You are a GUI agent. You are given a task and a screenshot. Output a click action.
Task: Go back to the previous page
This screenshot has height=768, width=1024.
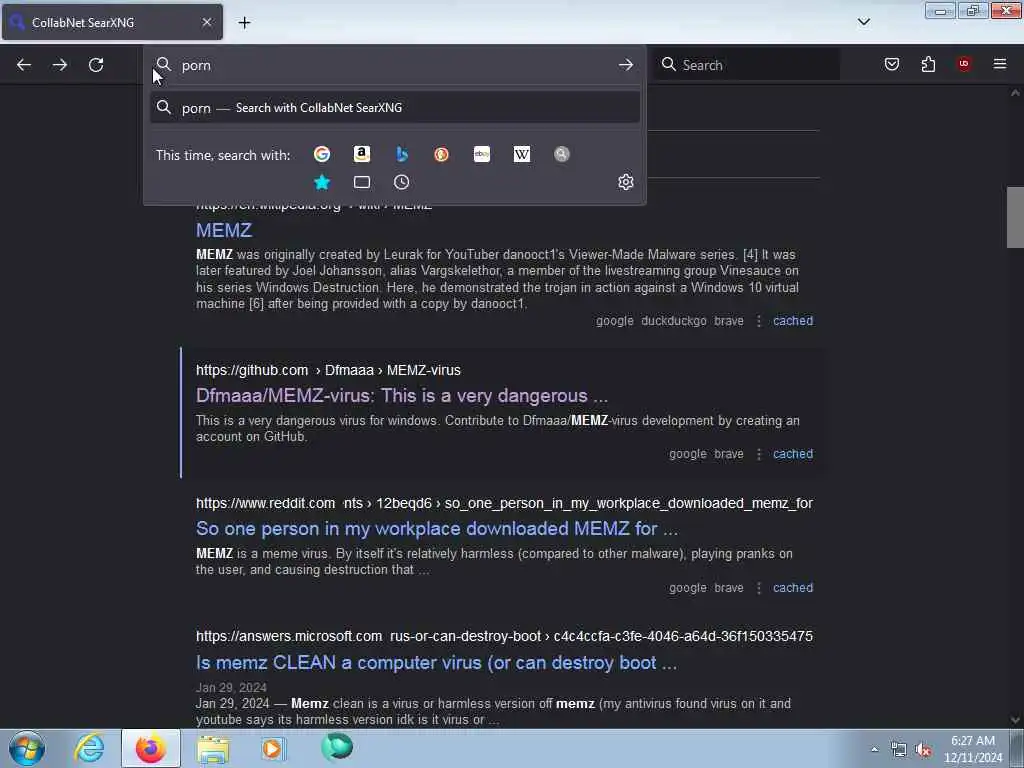click(24, 65)
